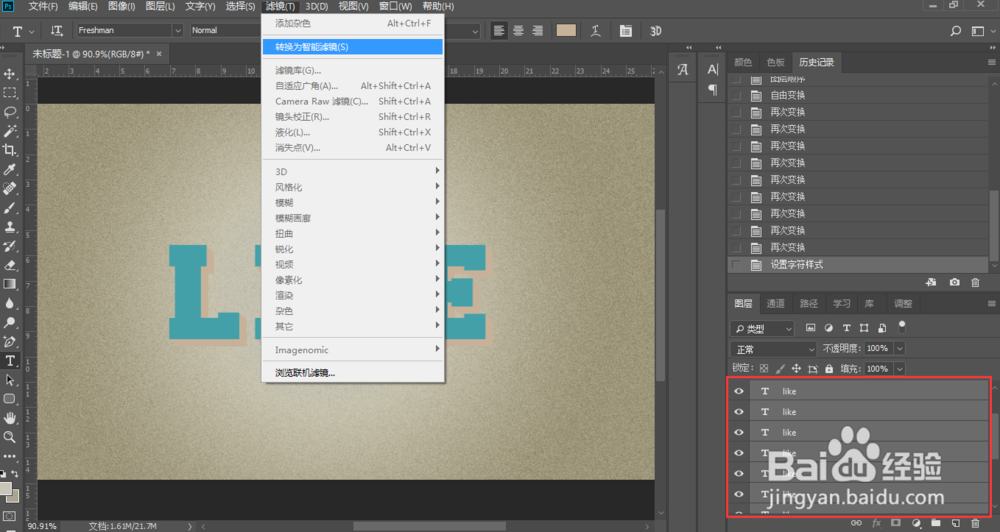The height and width of the screenshot is (532, 1000).
Task: Open the Edit Toolbar three-dots button
Action: tap(10, 457)
